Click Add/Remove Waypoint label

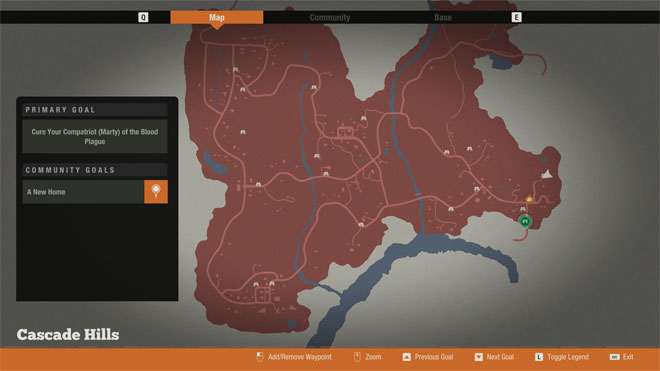[300, 357]
